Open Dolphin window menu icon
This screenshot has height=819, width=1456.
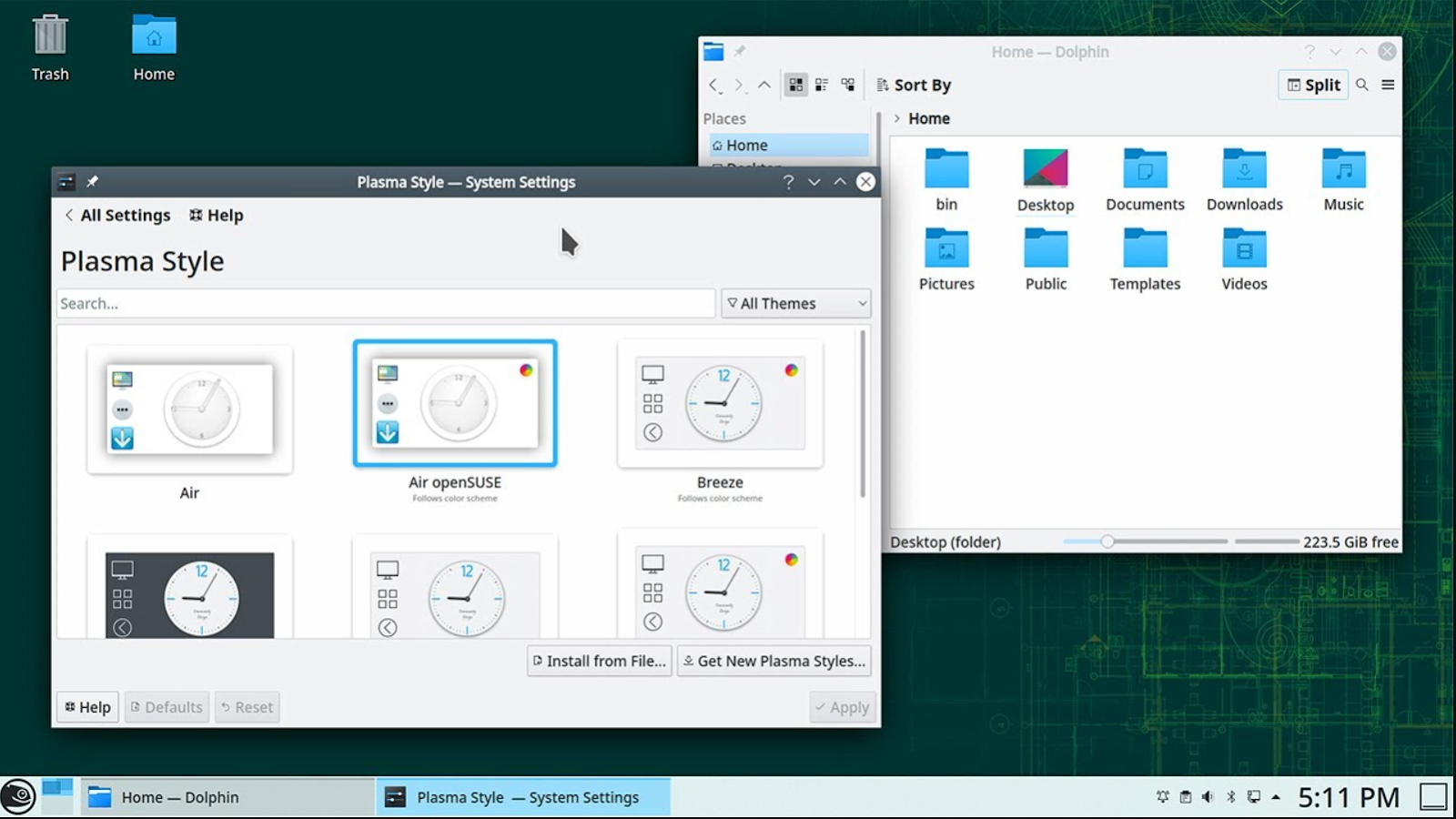pyautogui.click(x=713, y=52)
